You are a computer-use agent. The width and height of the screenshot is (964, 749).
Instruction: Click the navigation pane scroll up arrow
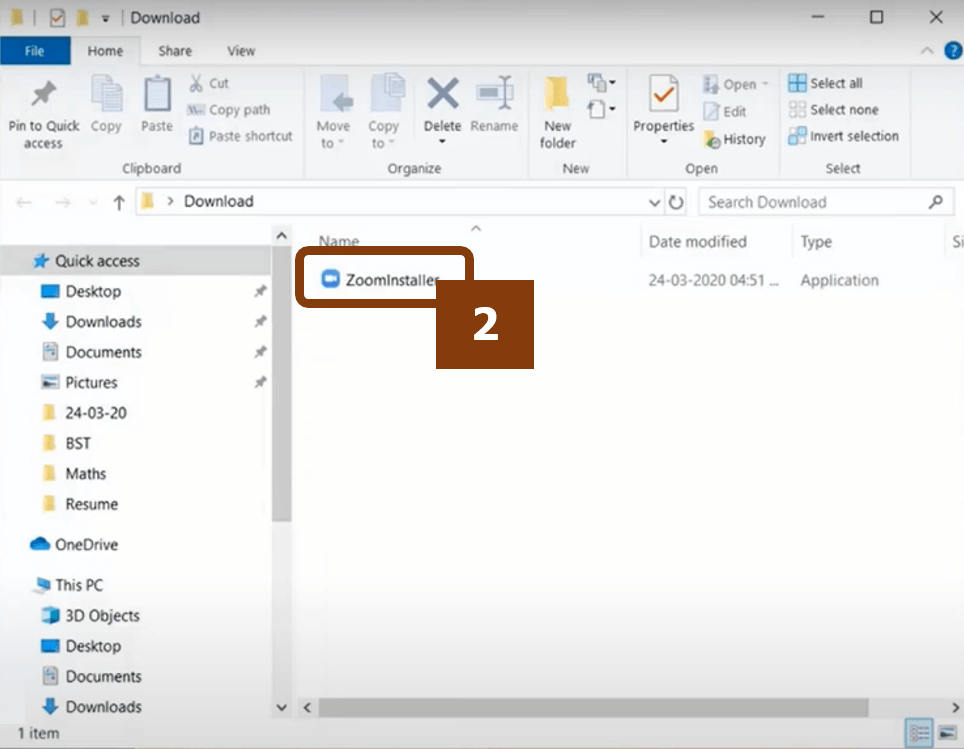click(x=282, y=236)
